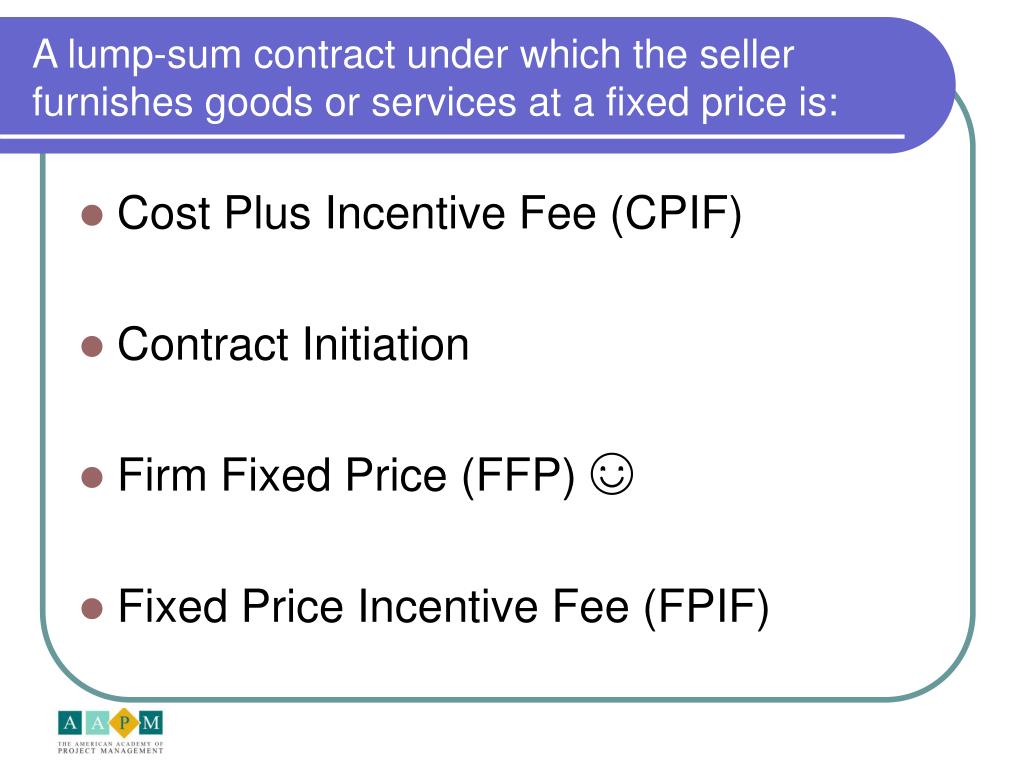The width and height of the screenshot is (1024, 768).
Task: Click the AAPM logo at bottom left
Action: click(x=110, y=731)
